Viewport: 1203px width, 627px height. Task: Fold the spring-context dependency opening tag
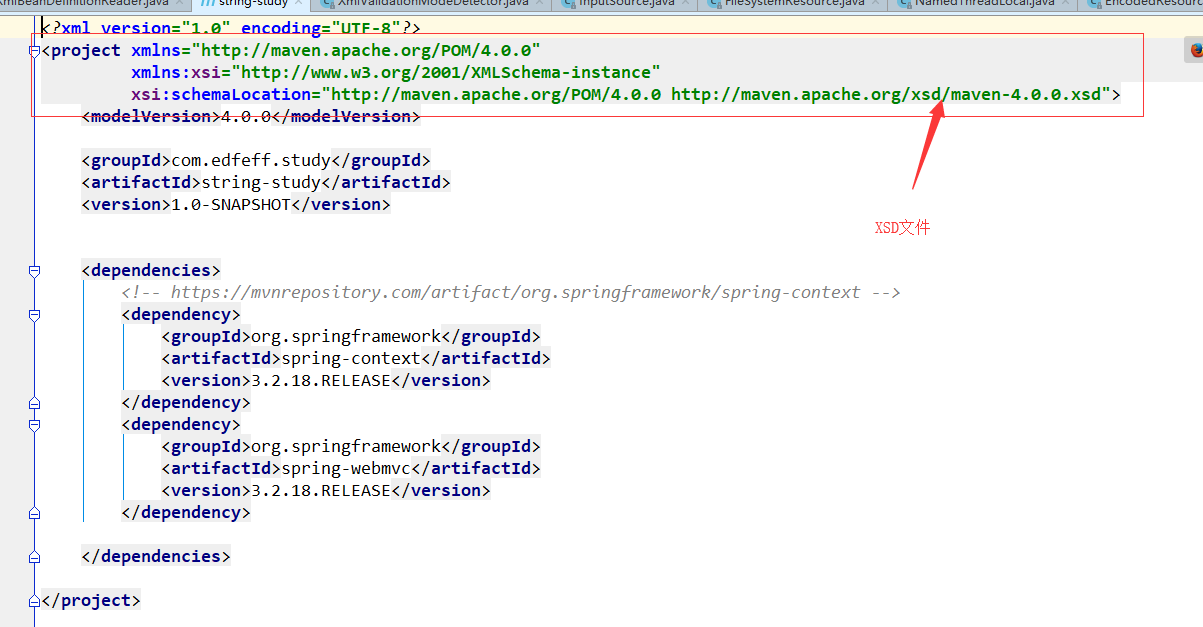pos(34,314)
